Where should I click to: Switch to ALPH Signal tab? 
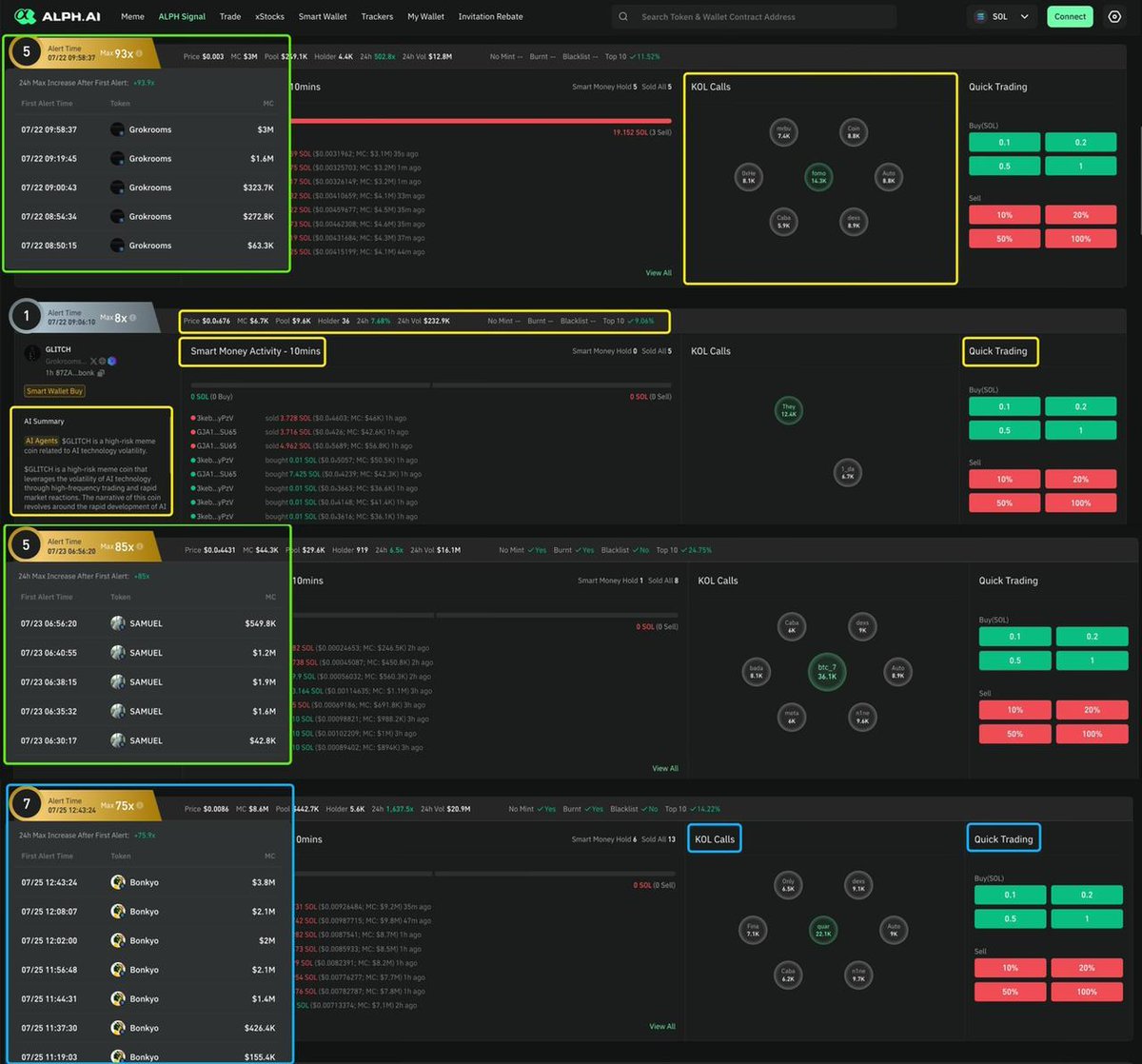click(x=182, y=16)
